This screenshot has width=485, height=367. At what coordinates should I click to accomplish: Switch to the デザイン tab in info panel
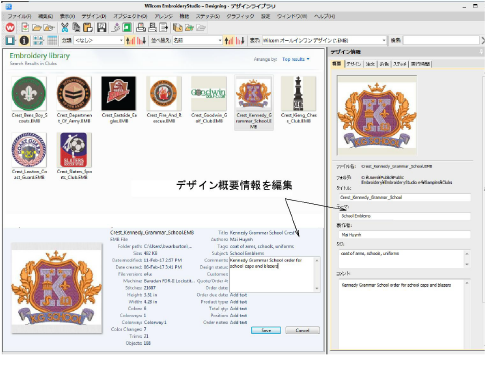354,64
